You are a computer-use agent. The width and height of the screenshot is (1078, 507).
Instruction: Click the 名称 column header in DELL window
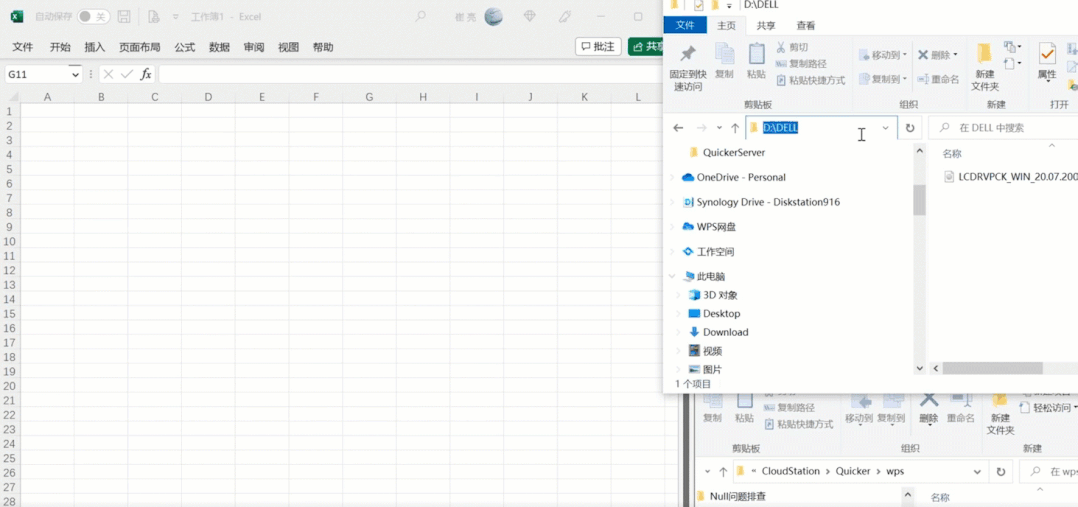pos(952,153)
